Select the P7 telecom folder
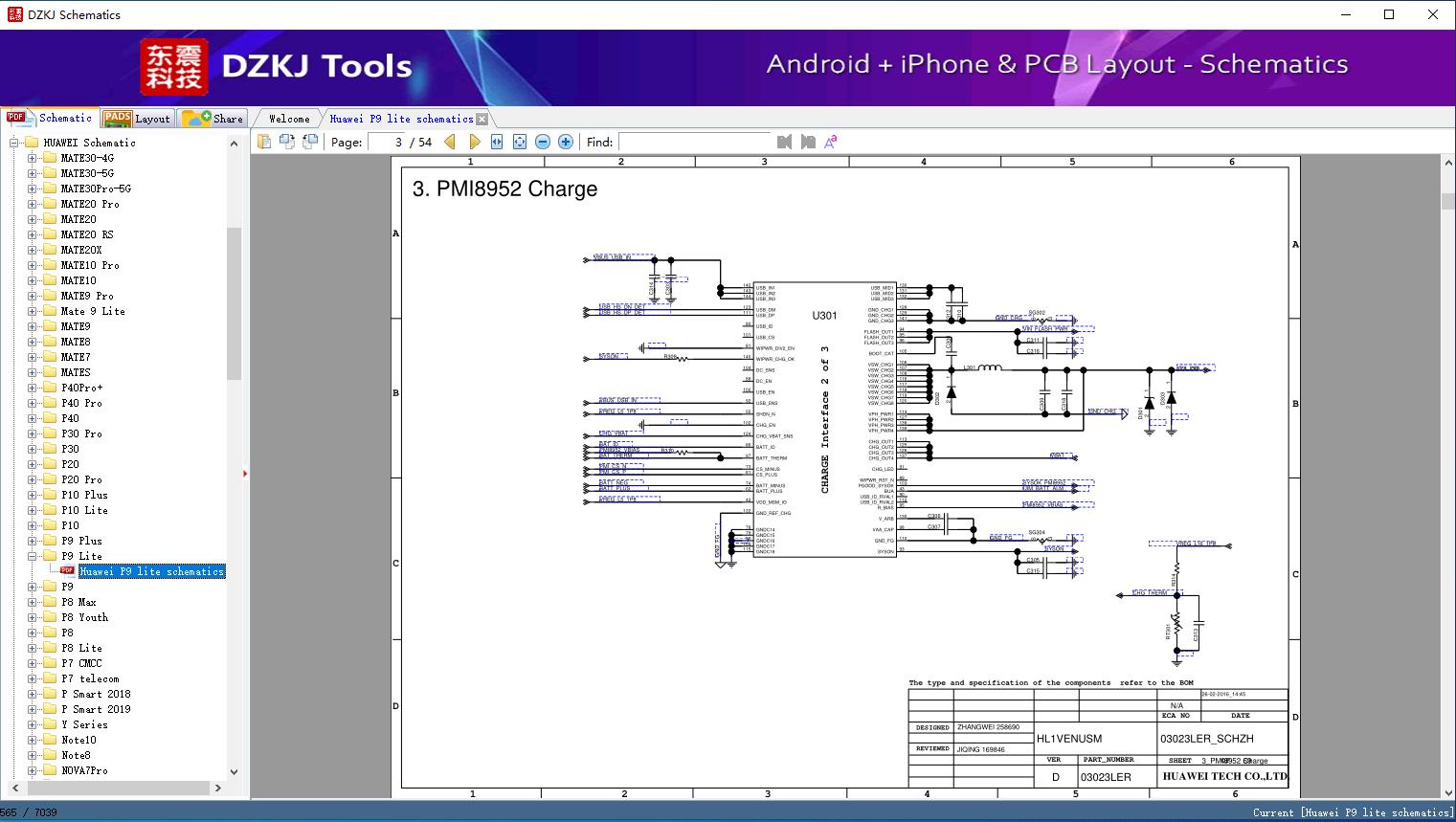This screenshot has width=1456, height=822. 90,678
